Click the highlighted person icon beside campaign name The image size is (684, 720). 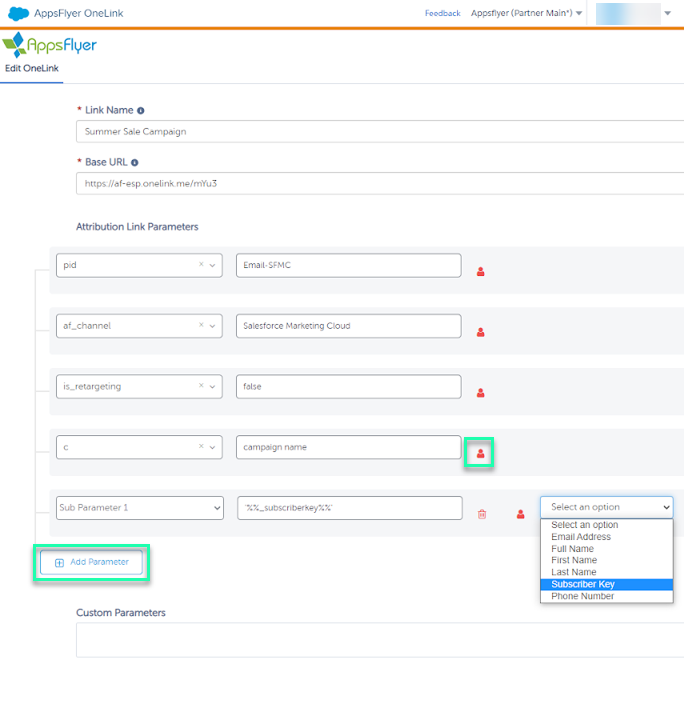480,454
